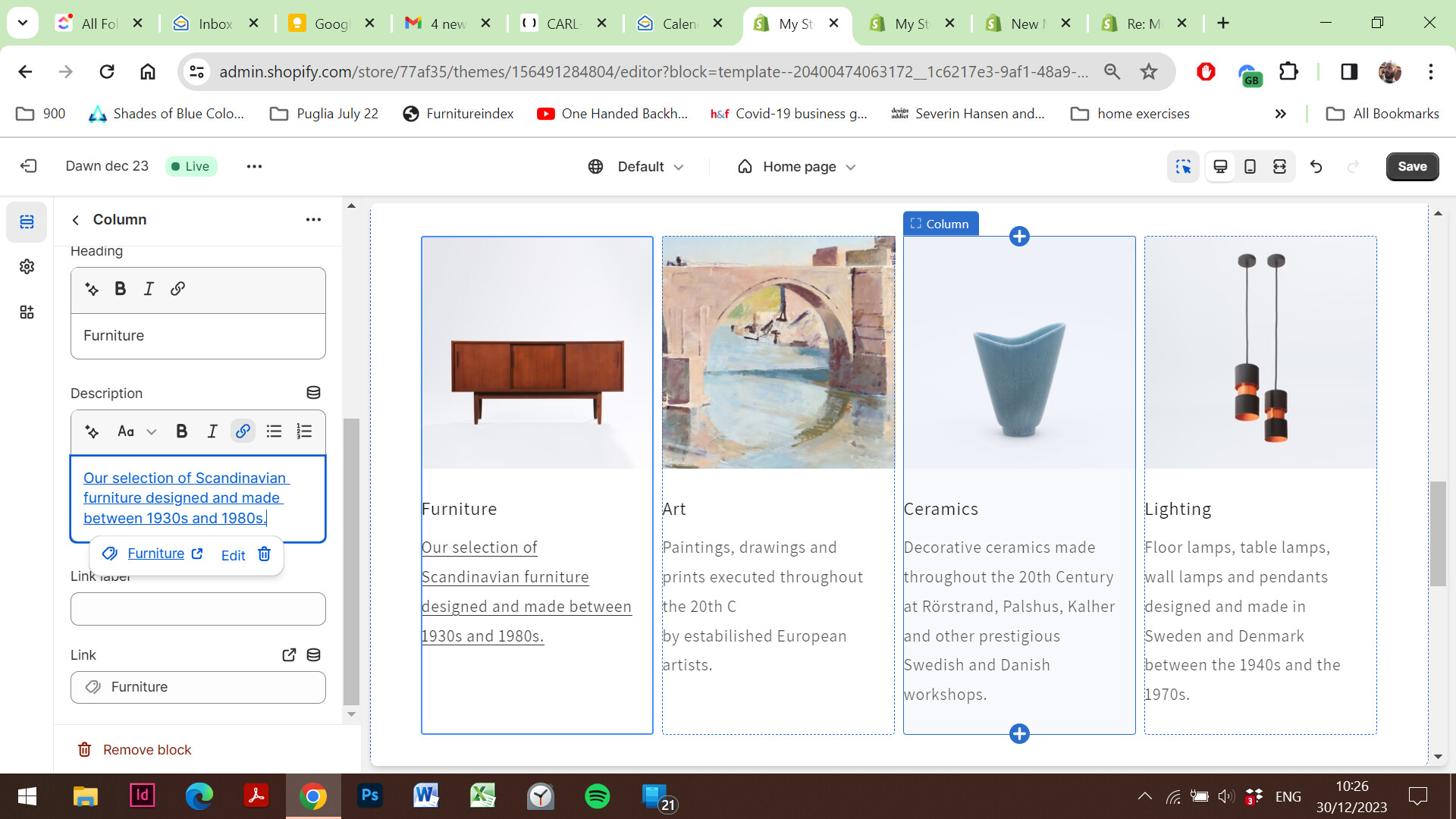The width and height of the screenshot is (1456, 819).
Task: Click the undo arrow icon
Action: pyautogui.click(x=1316, y=167)
